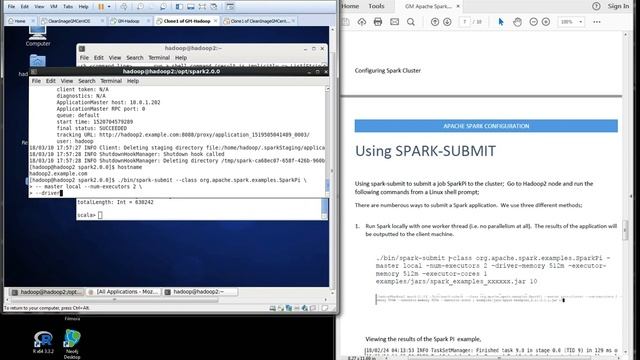The height and width of the screenshot is (360, 640).
Task: Switch to Tools tab in PDF reader
Action: click(x=376, y=6)
